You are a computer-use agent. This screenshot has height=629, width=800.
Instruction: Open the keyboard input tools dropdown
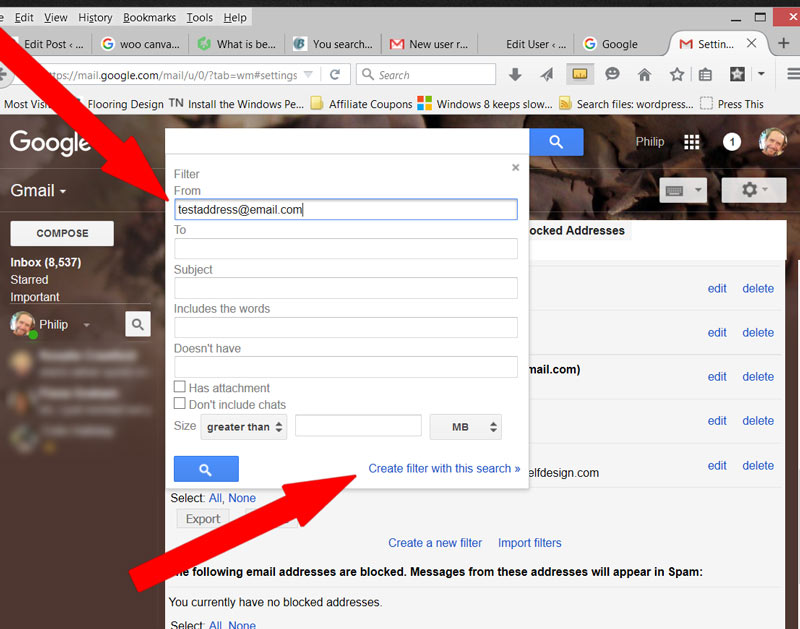683,190
